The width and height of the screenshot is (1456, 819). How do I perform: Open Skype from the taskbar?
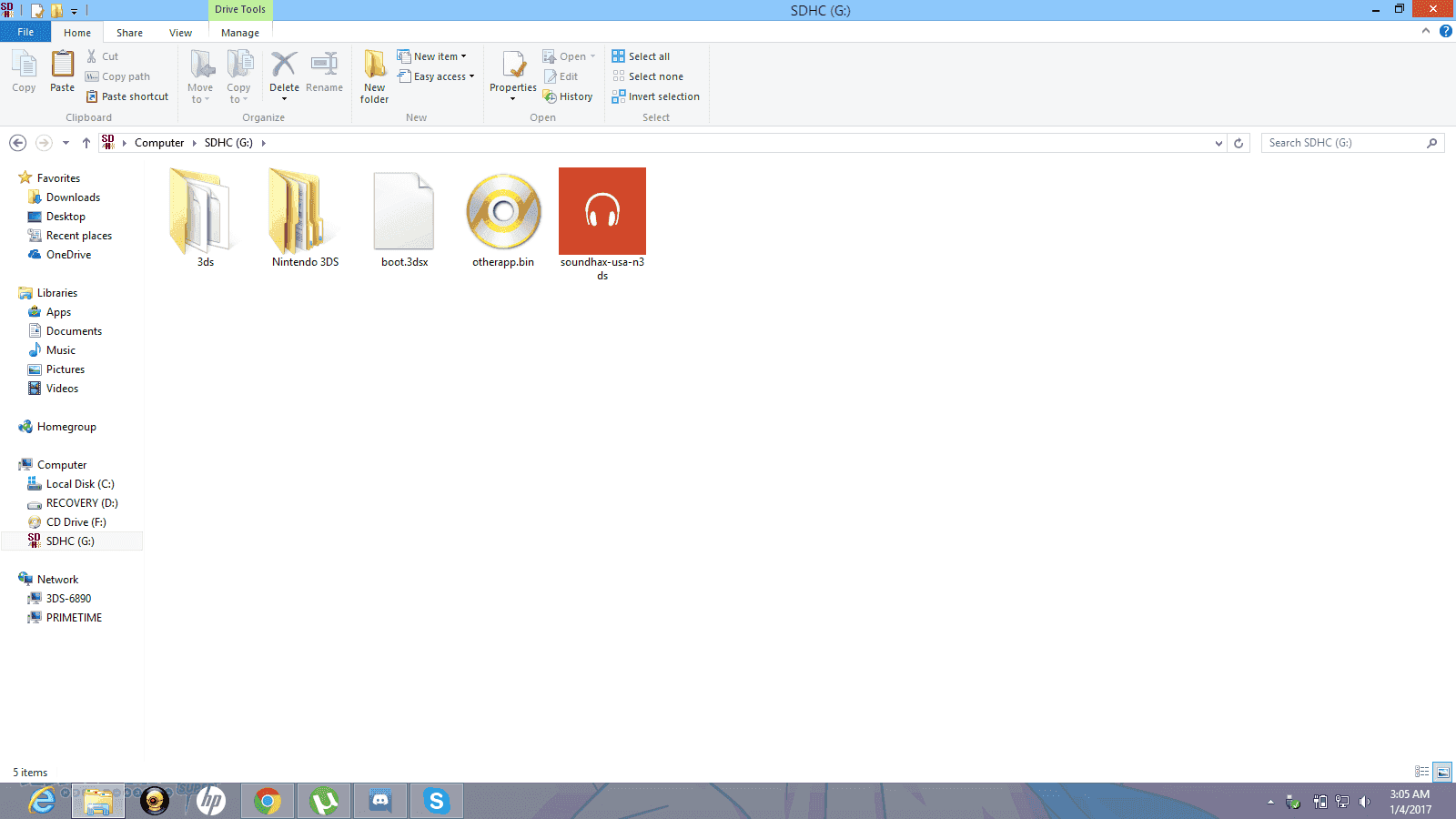click(x=437, y=801)
